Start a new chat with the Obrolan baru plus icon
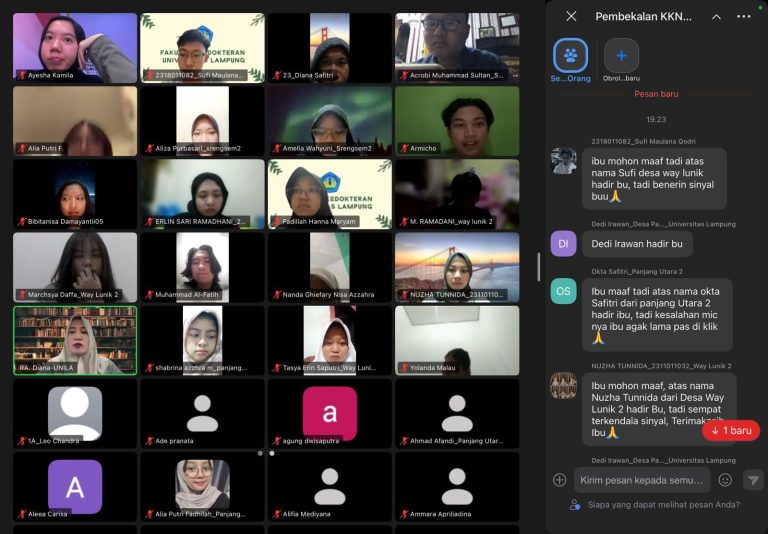The height and width of the screenshot is (534, 768). coord(621,55)
